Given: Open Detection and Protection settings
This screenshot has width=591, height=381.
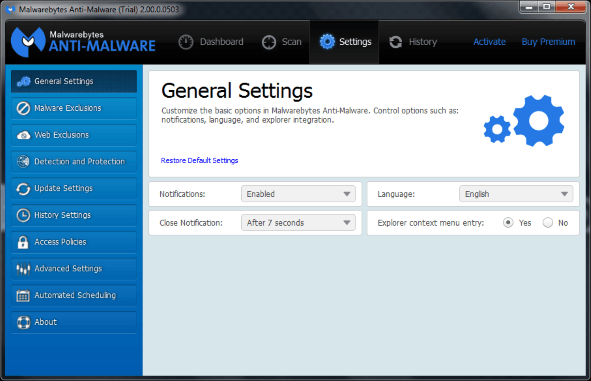Looking at the screenshot, I should 74,162.
